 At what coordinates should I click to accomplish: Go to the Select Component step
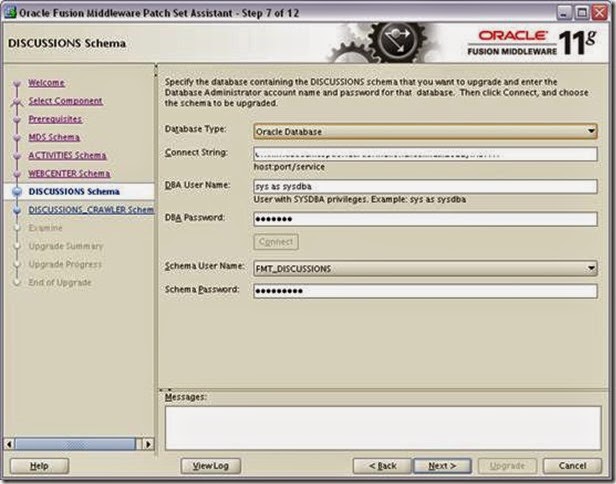(x=65, y=101)
